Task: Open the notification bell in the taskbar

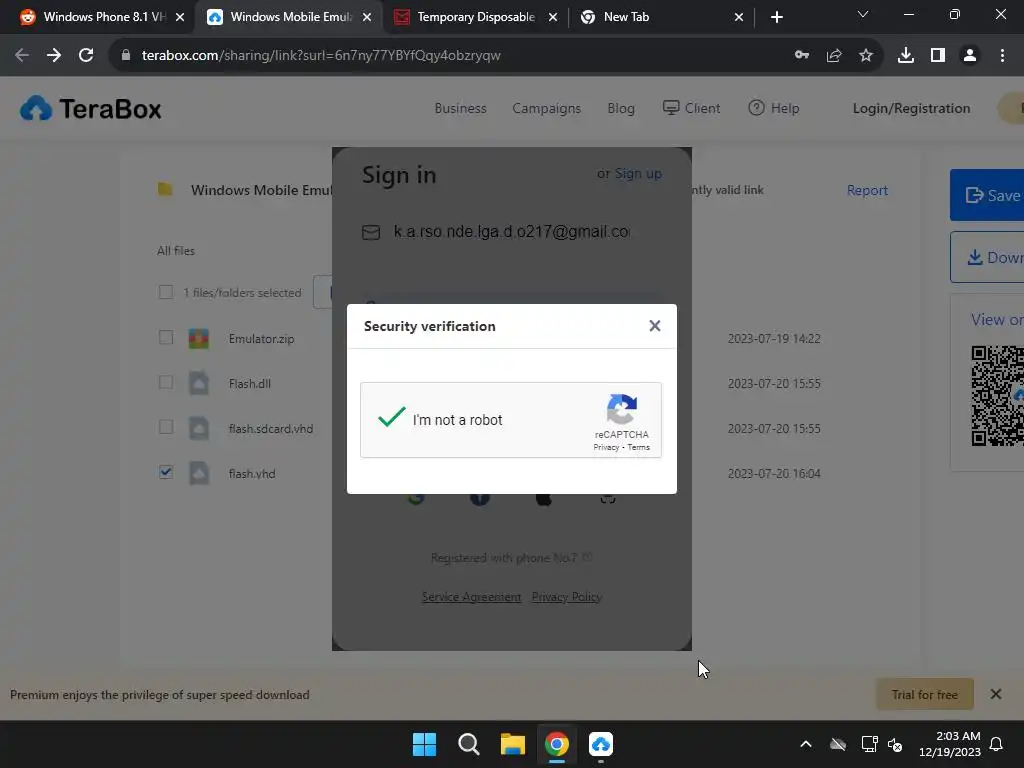Action: tap(997, 744)
